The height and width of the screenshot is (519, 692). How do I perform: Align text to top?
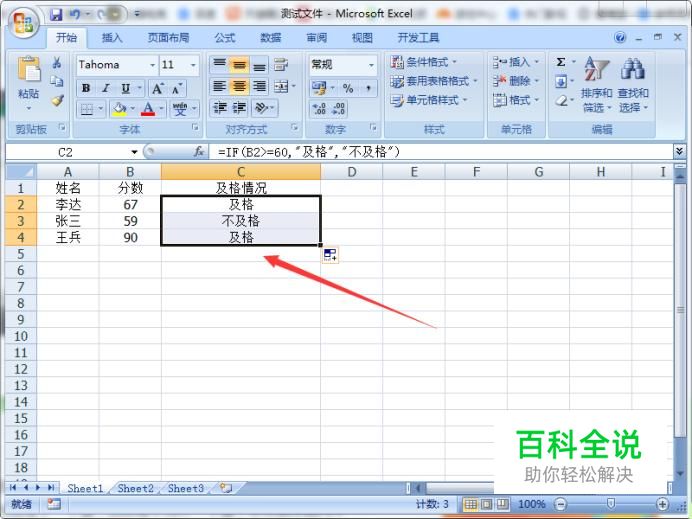(219, 64)
